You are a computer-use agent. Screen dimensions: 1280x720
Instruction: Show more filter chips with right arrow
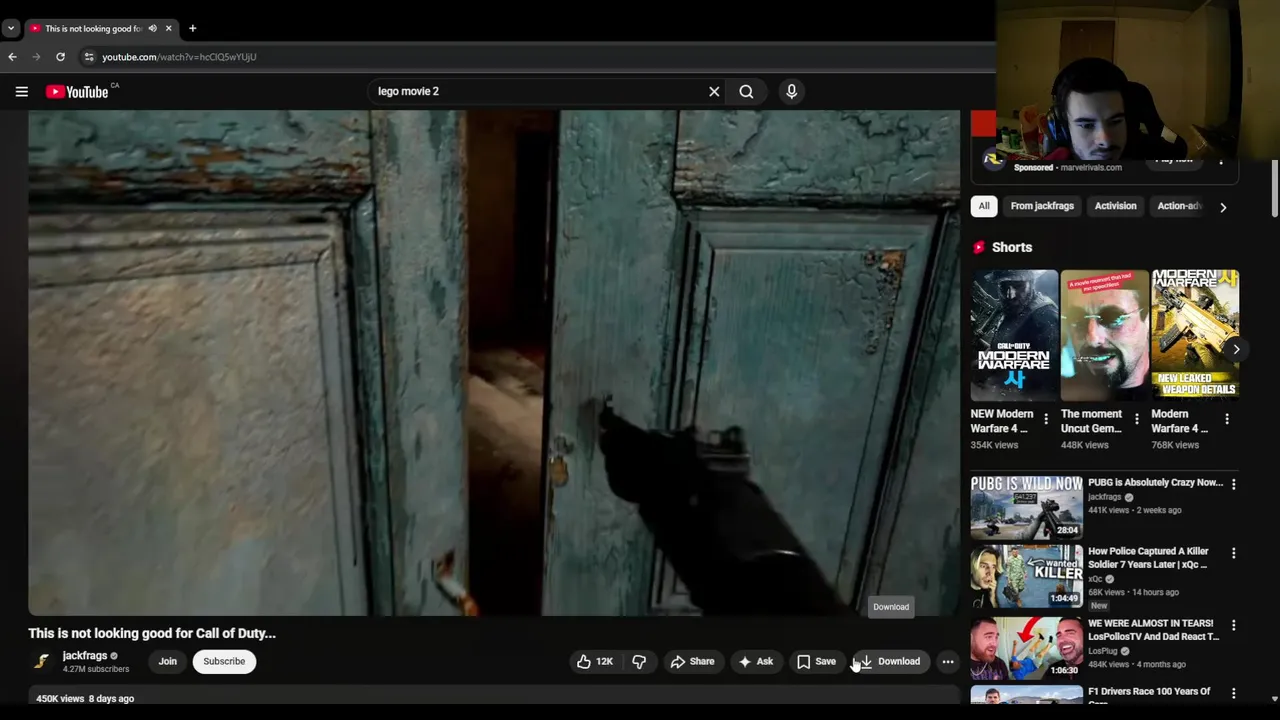pos(1223,207)
